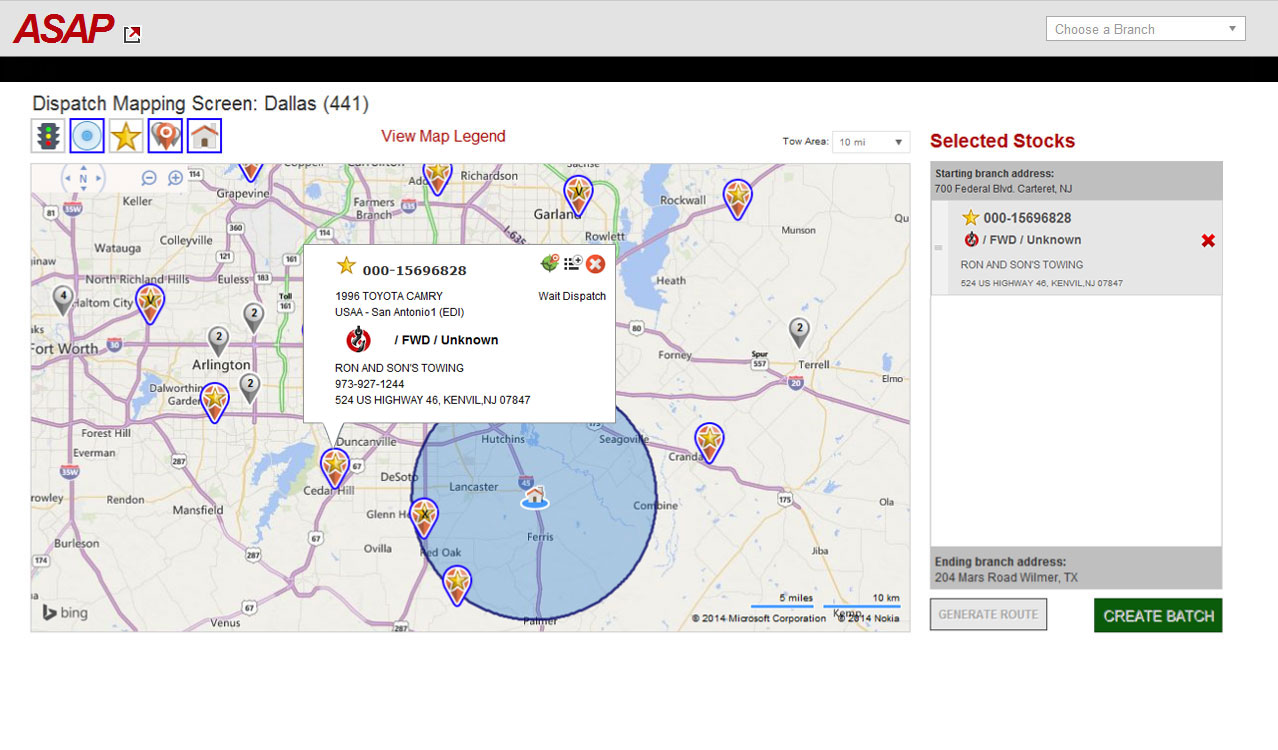Remove stock 000-15696828 from Selected Stocks
Image resolution: width=1278 pixels, height=750 pixels.
point(1208,241)
